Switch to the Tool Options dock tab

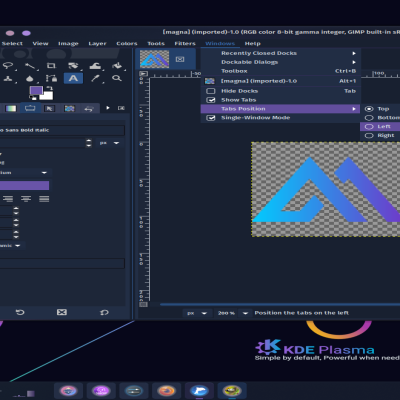pos(30,108)
